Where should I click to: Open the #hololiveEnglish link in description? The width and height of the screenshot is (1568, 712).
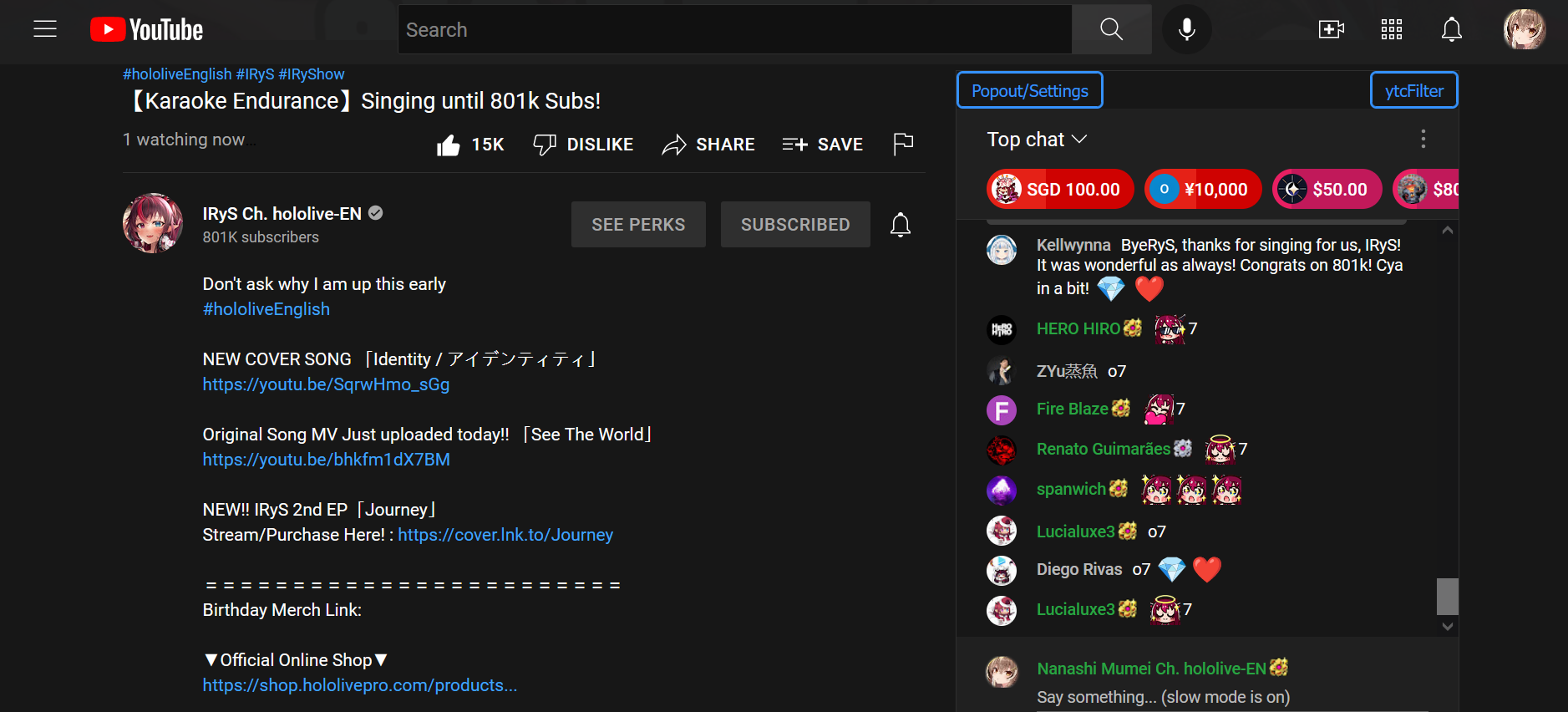click(266, 309)
